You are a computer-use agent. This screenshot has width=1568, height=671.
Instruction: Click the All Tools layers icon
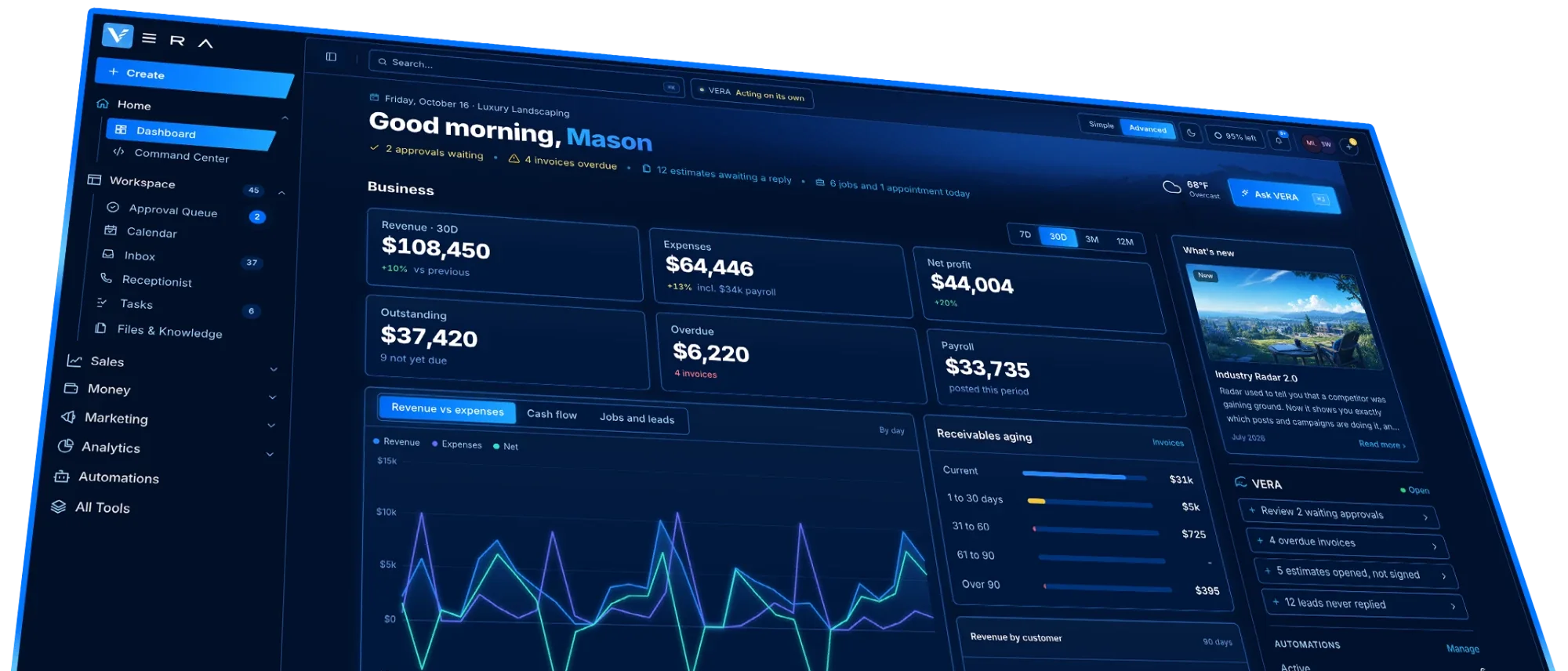point(58,506)
